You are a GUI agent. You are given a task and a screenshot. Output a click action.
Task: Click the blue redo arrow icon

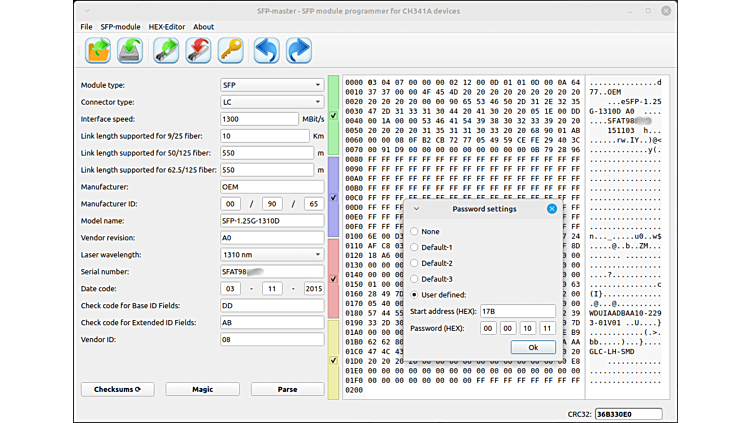click(x=298, y=50)
